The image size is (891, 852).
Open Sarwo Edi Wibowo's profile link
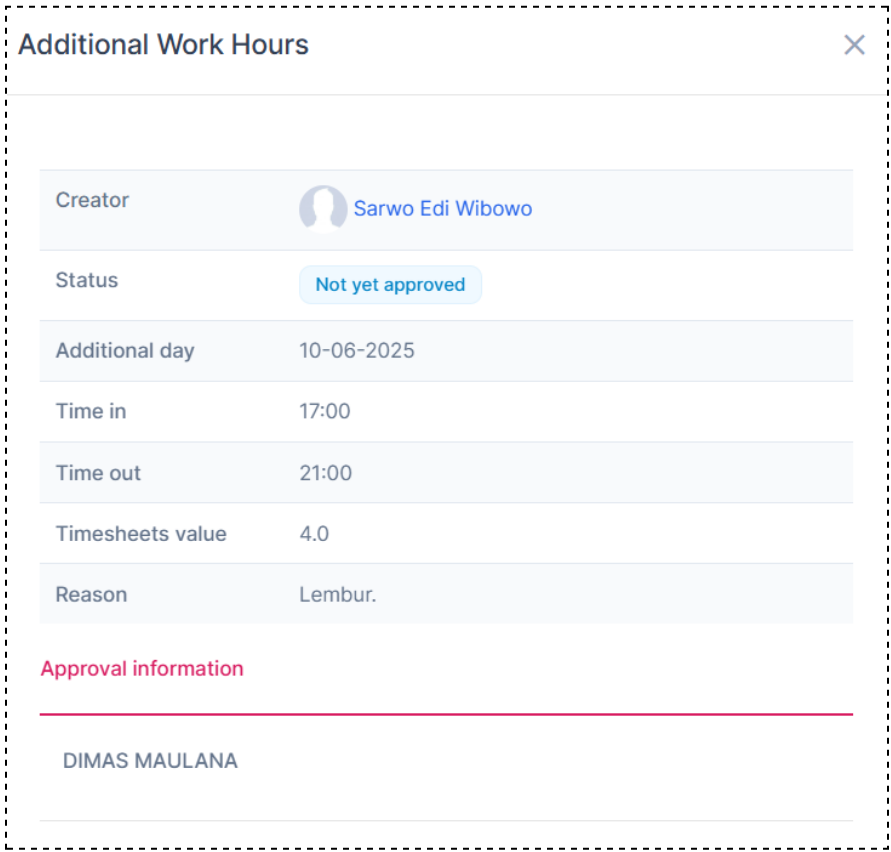(x=442, y=209)
